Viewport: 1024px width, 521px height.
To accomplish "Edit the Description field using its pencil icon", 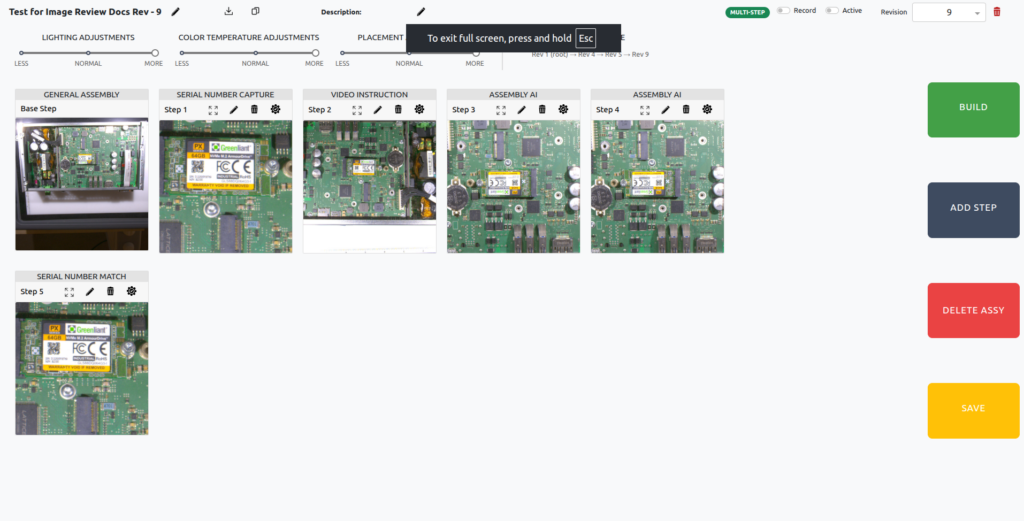I will click(421, 11).
